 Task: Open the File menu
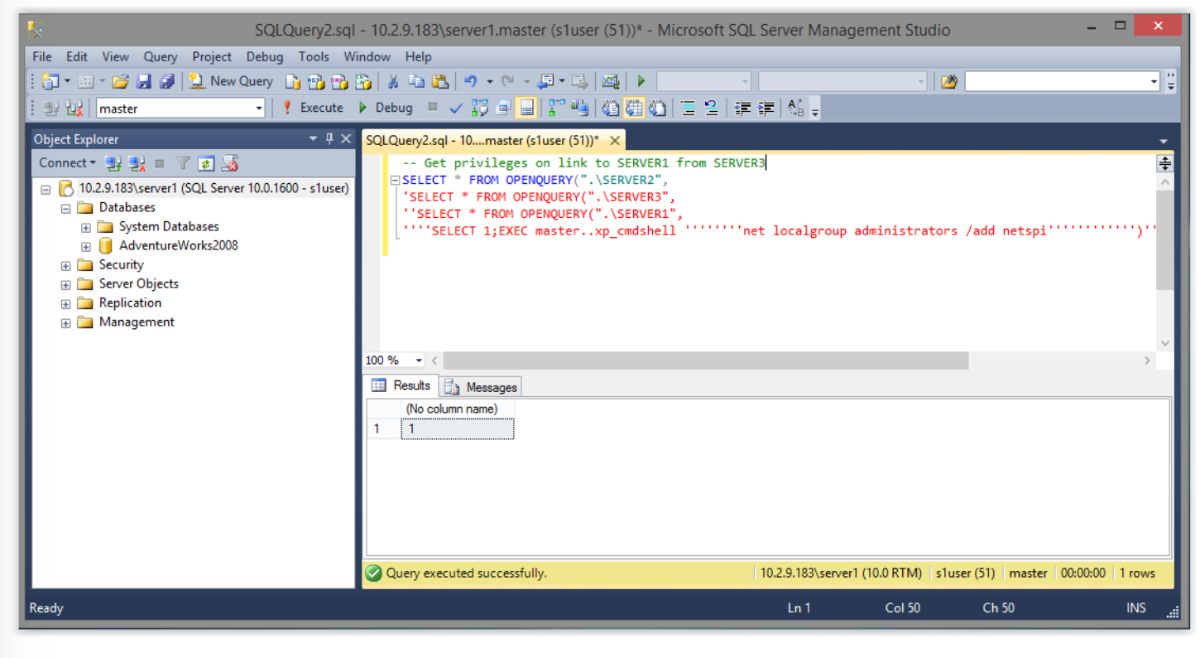coord(42,57)
